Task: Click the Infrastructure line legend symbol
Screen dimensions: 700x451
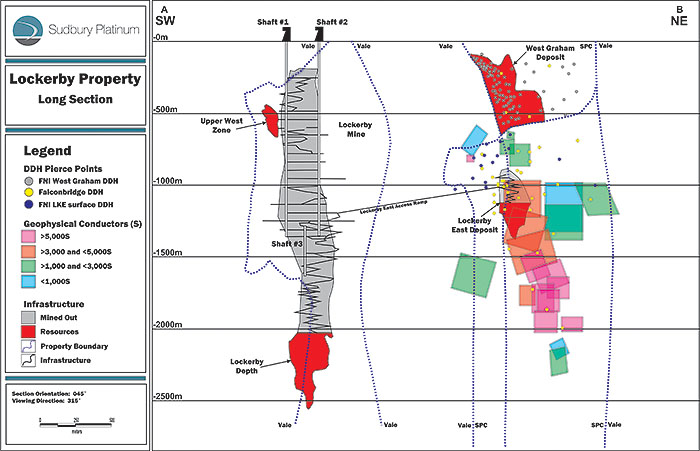Action: click(x=29, y=360)
